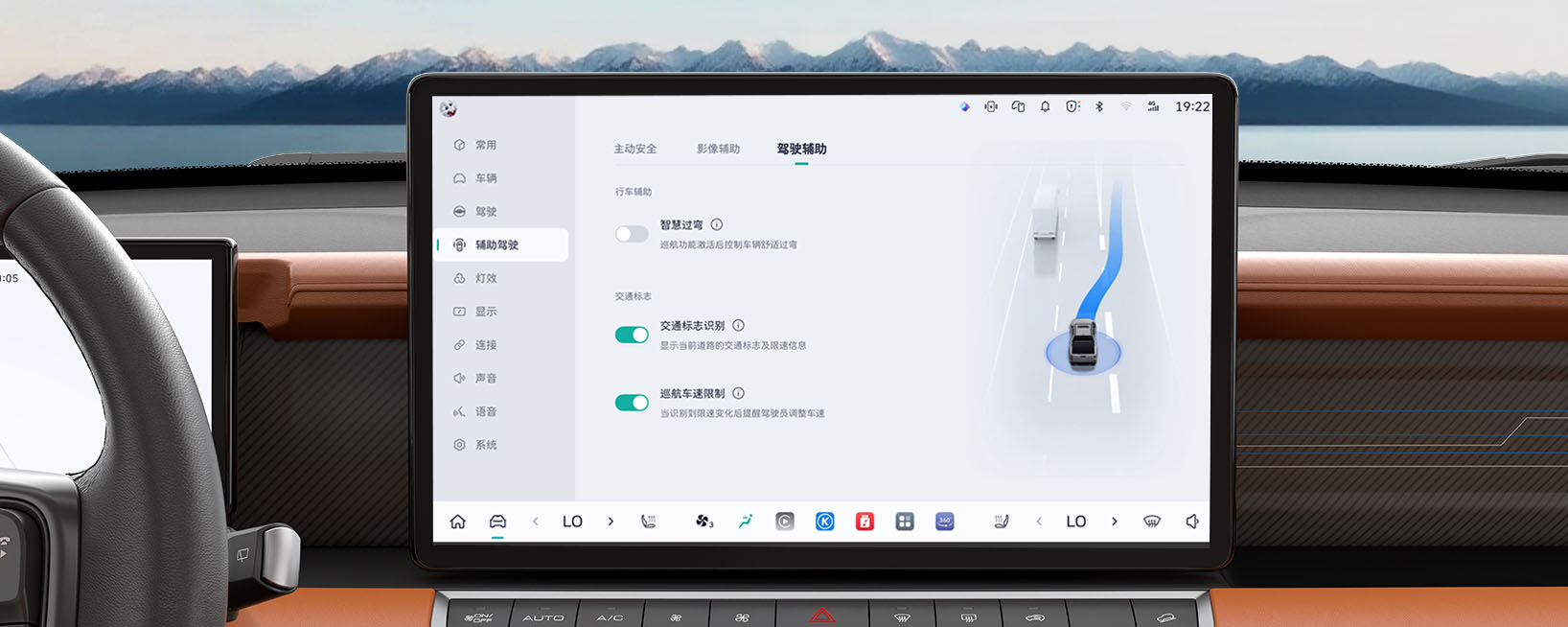Increase the left temperature with right chevron

click(611, 522)
